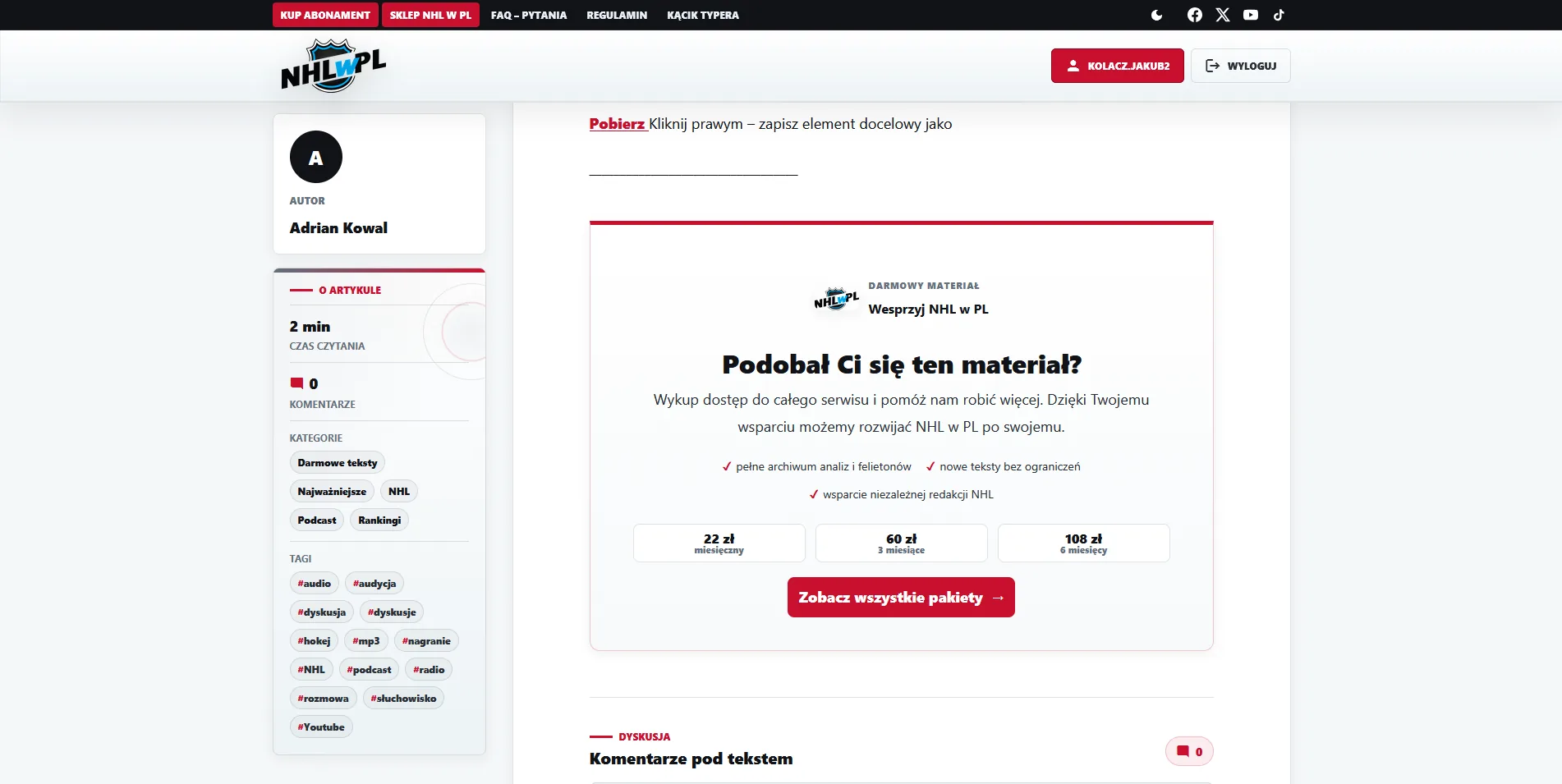1562x784 pixels.
Task: Open the #radio tag
Action: point(429,670)
